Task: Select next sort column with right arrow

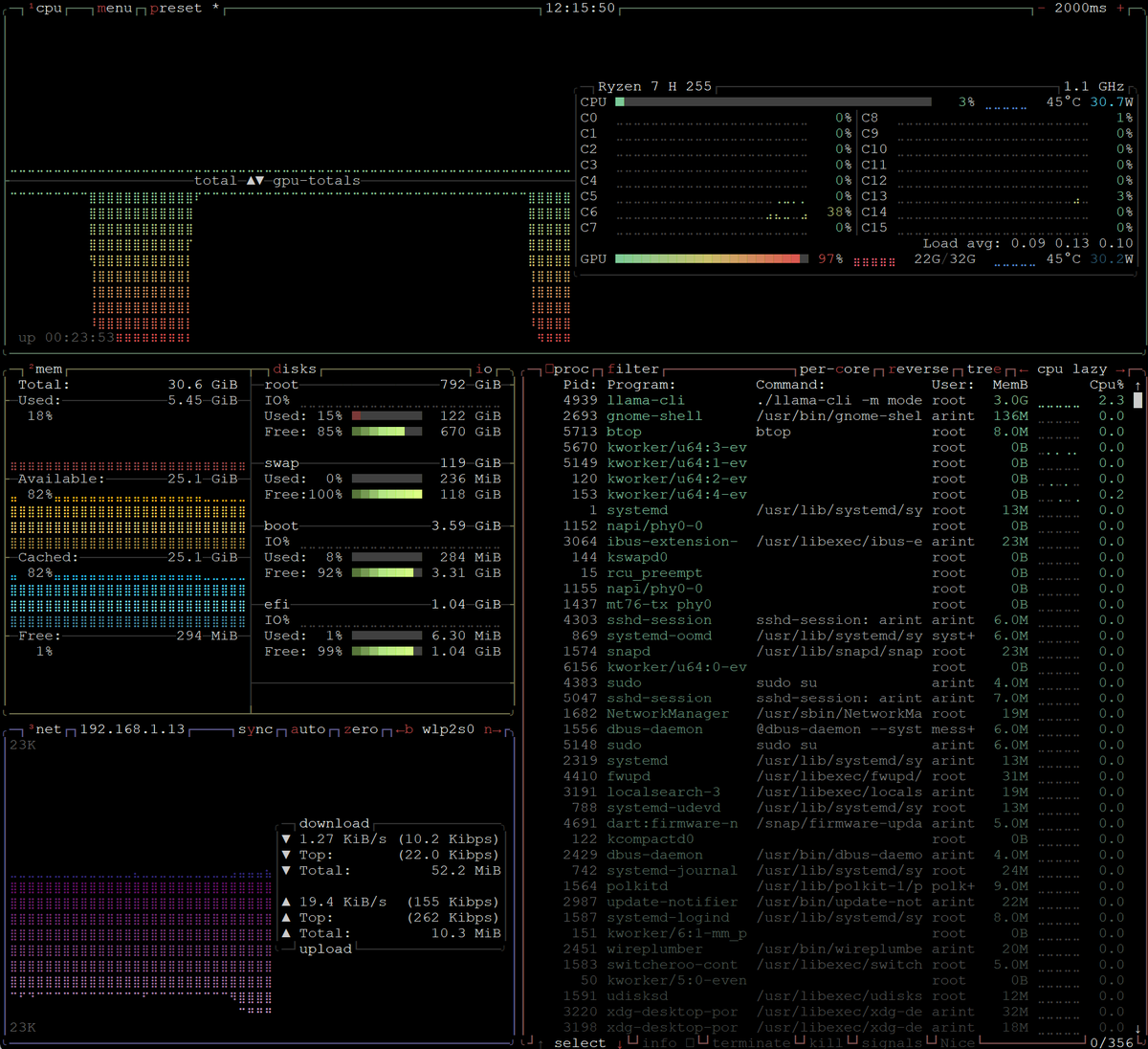Action: pos(1120,369)
